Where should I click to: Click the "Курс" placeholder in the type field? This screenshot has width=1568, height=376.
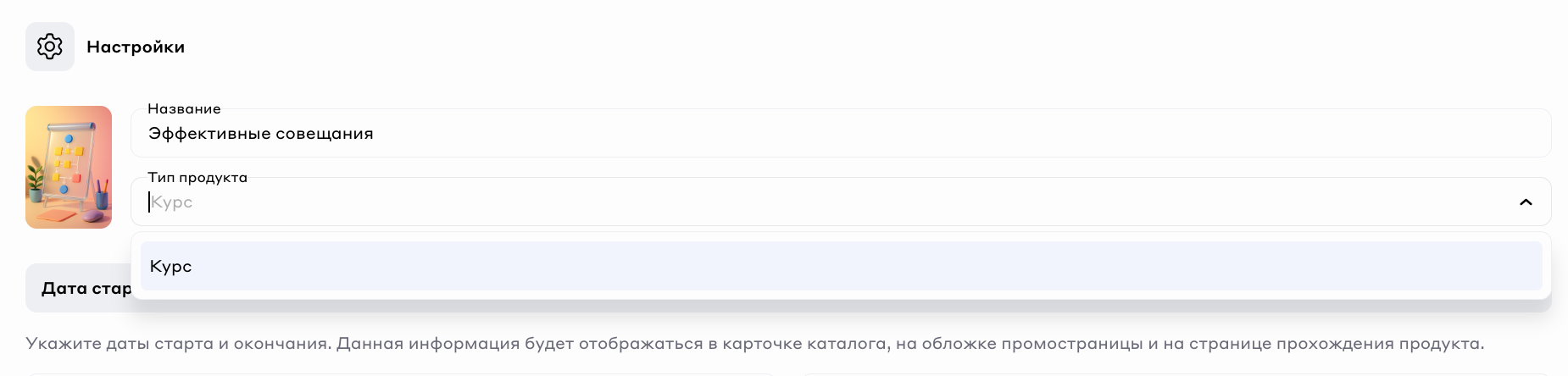pyautogui.click(x=172, y=202)
